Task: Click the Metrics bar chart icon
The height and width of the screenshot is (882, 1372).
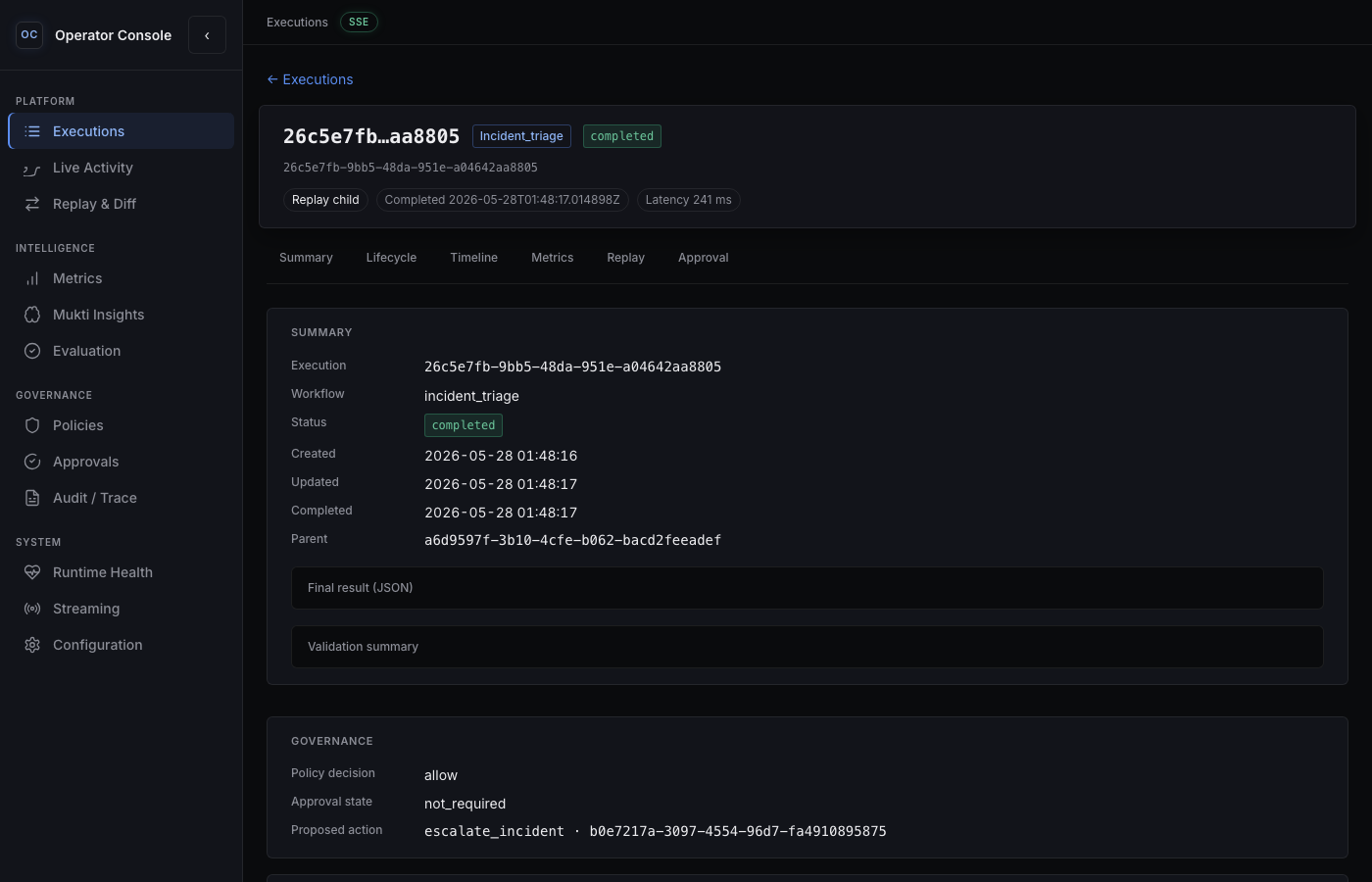Action: coord(32,278)
